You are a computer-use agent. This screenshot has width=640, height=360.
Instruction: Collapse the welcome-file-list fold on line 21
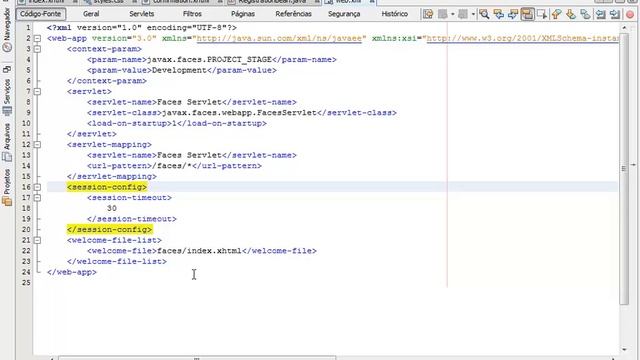tap(37, 240)
